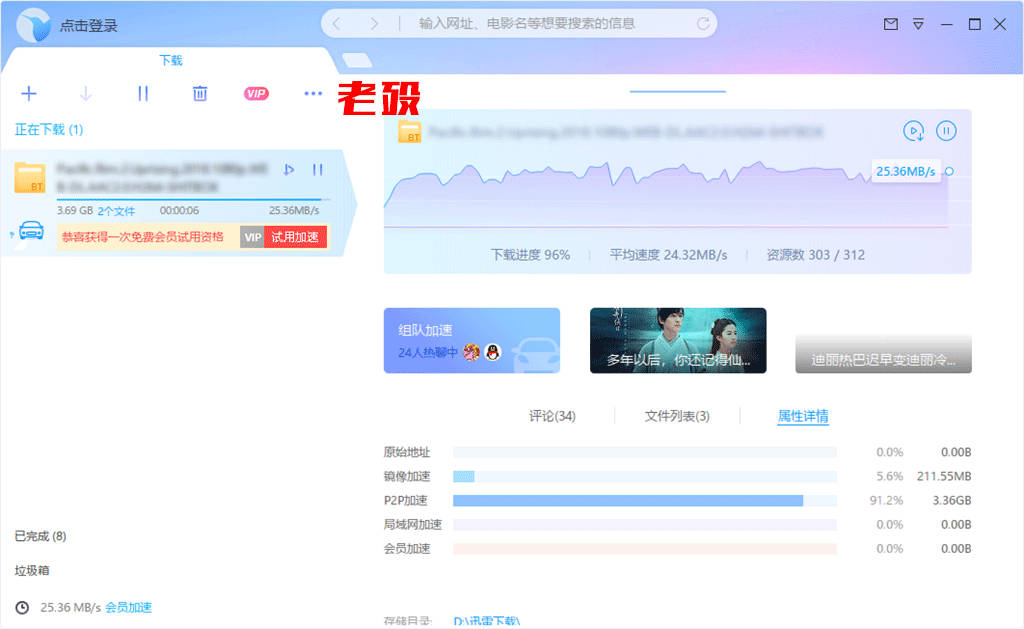Click the speed graph end marker circle
Image resolution: width=1024 pixels, height=629 pixels.
[950, 171]
